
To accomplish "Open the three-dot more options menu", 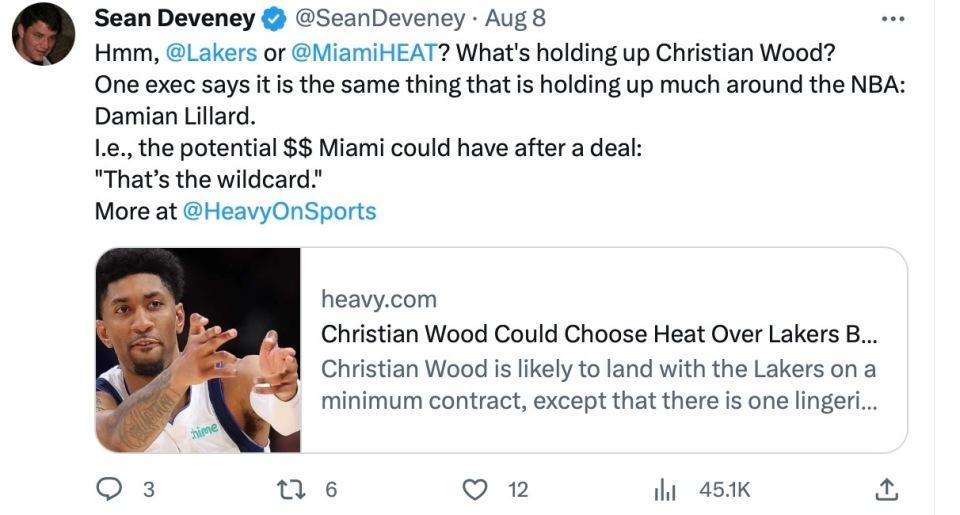I will (891, 19).
